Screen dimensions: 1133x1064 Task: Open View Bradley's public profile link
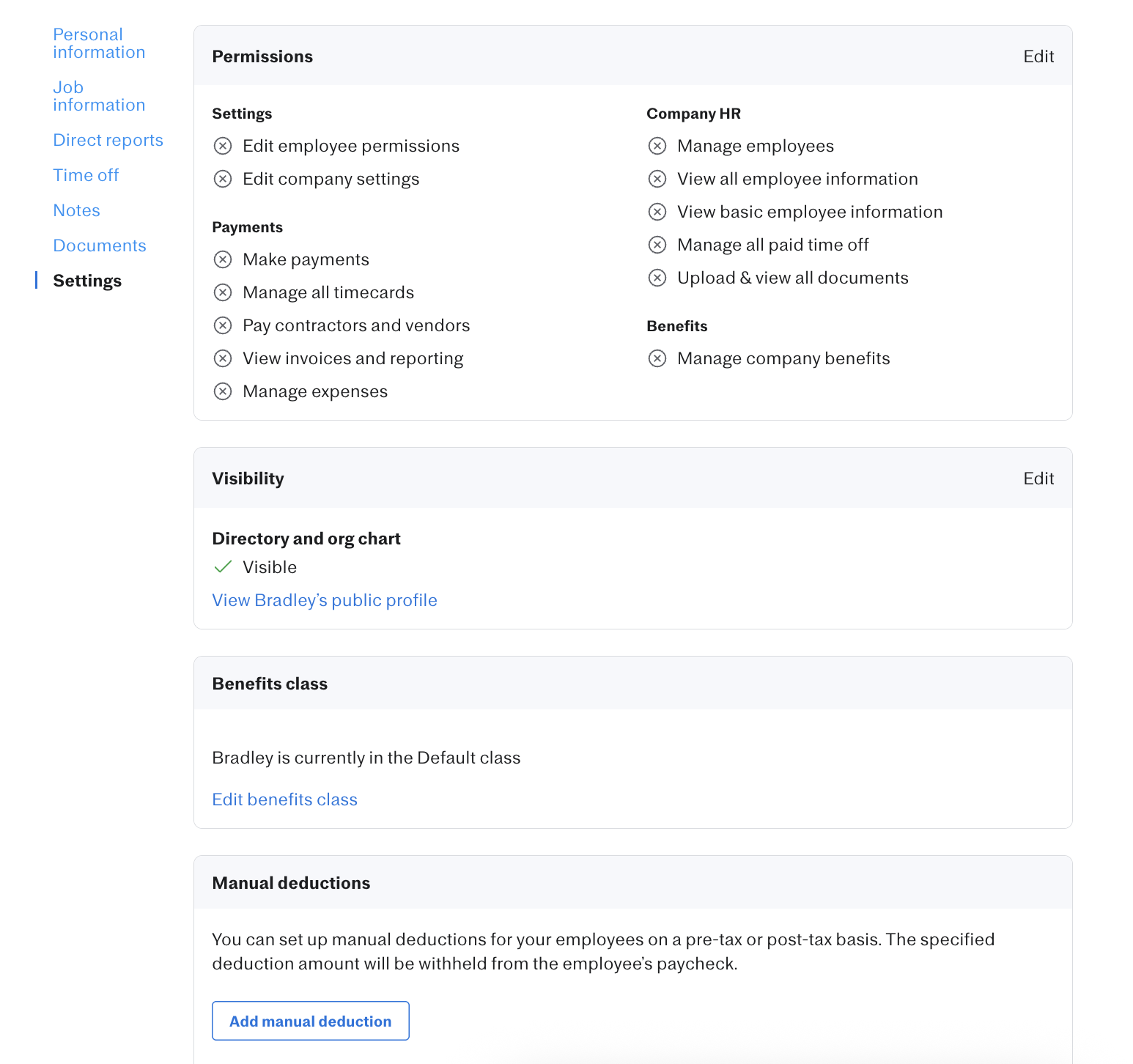pos(325,600)
